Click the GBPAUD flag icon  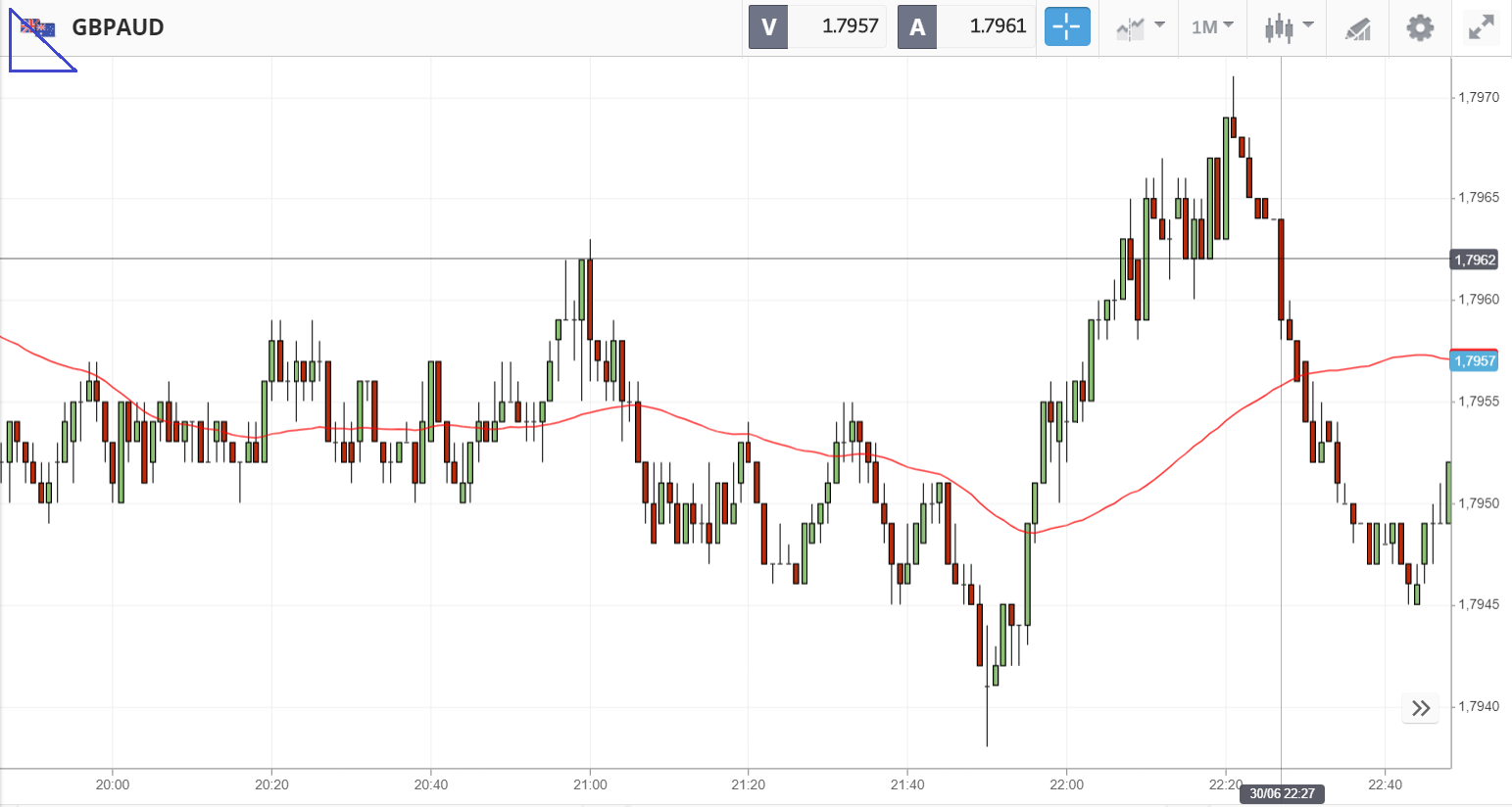pos(38,27)
